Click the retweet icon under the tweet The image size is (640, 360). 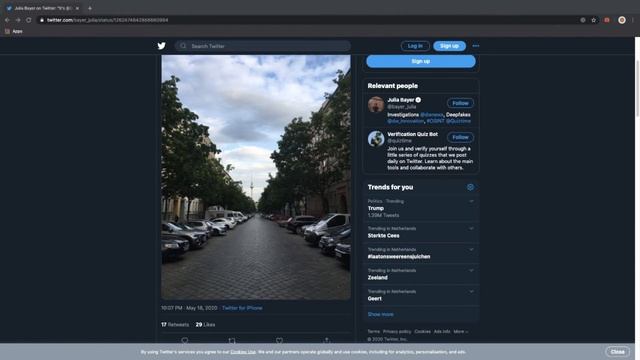click(x=232, y=340)
